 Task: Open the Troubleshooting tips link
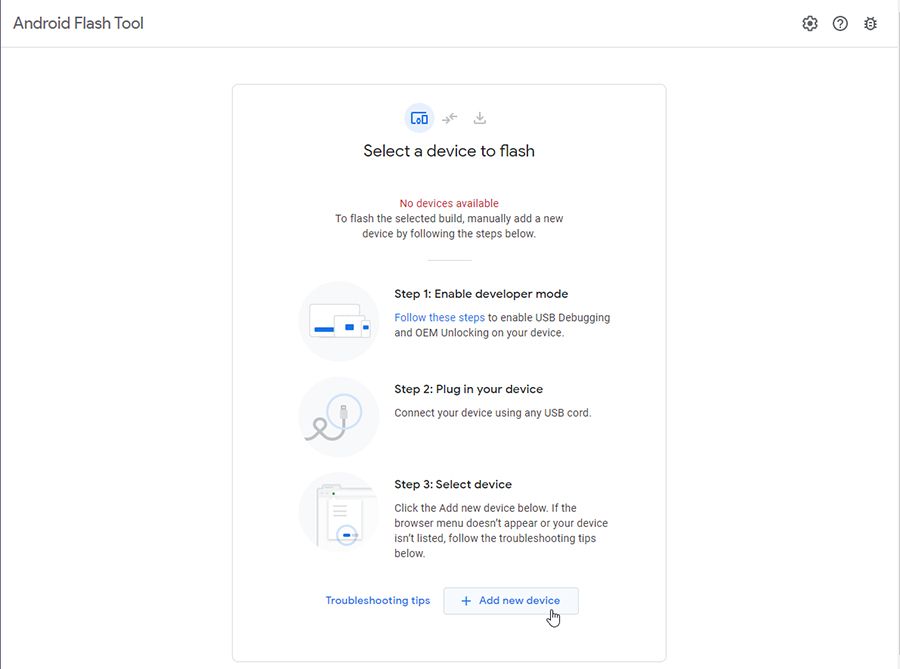click(378, 600)
